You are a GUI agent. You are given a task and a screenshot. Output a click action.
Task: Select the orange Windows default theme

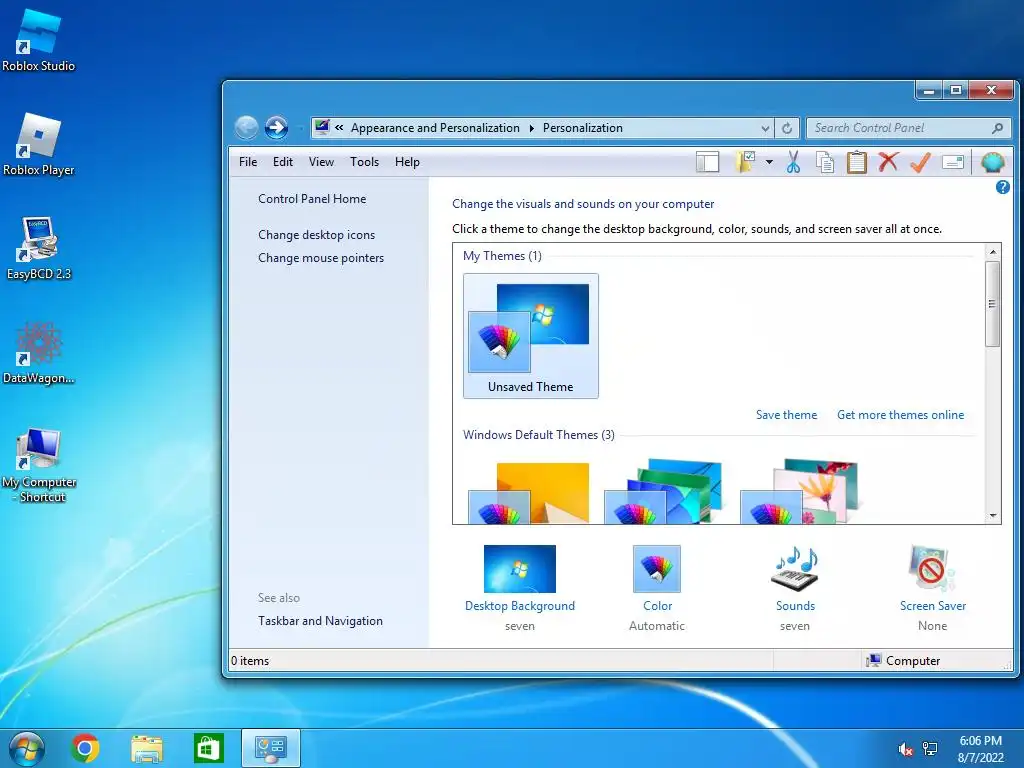coord(529,492)
